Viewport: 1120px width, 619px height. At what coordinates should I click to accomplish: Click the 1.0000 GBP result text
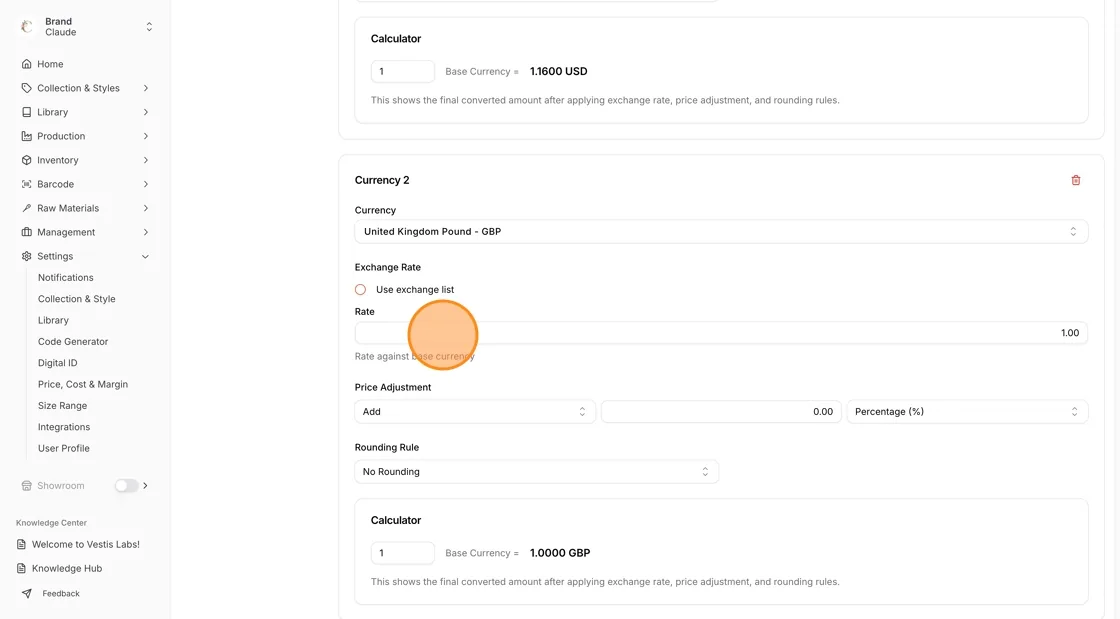pyautogui.click(x=560, y=553)
